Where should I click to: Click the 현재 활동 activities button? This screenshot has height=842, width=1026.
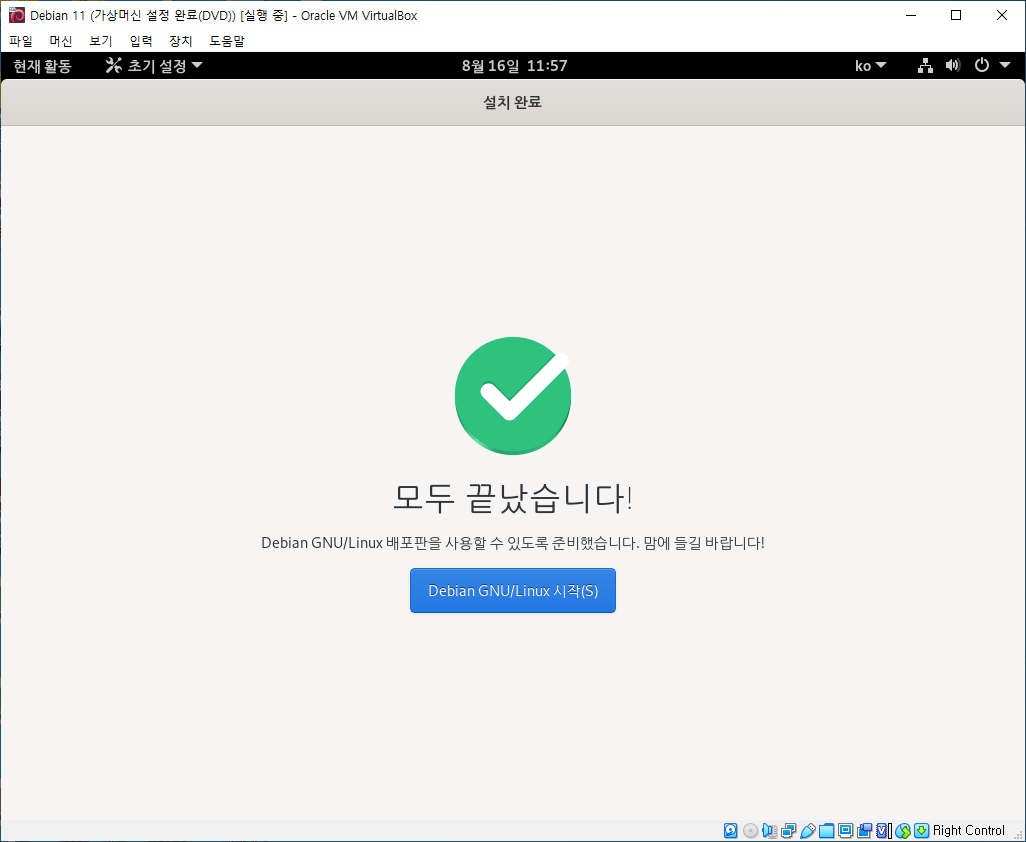click(43, 65)
